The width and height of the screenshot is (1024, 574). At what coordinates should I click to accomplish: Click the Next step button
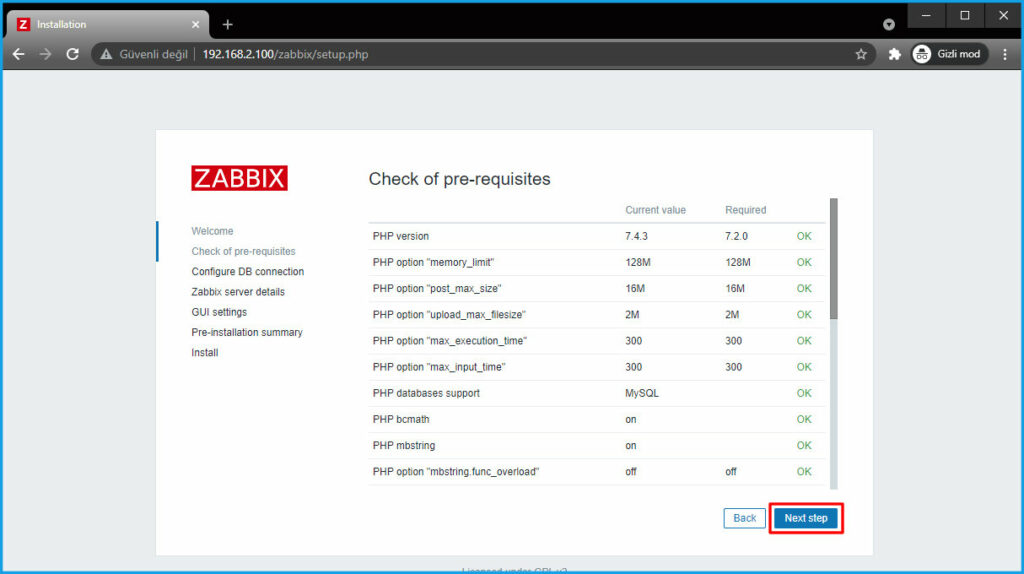click(x=806, y=518)
